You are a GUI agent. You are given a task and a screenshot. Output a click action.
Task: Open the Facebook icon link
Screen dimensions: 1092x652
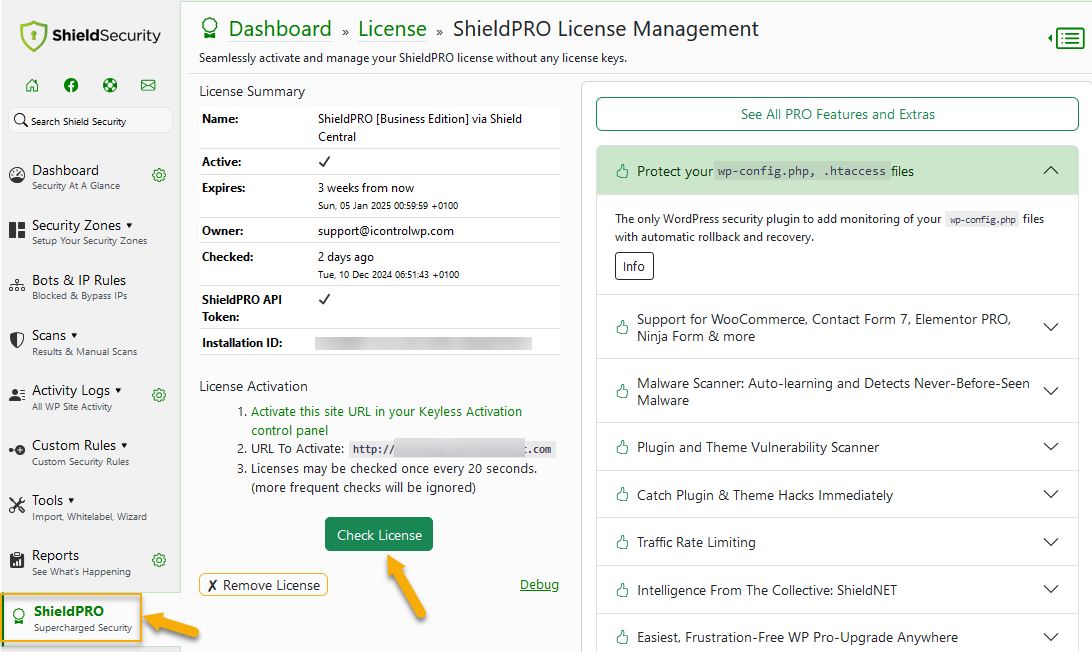[x=71, y=85]
